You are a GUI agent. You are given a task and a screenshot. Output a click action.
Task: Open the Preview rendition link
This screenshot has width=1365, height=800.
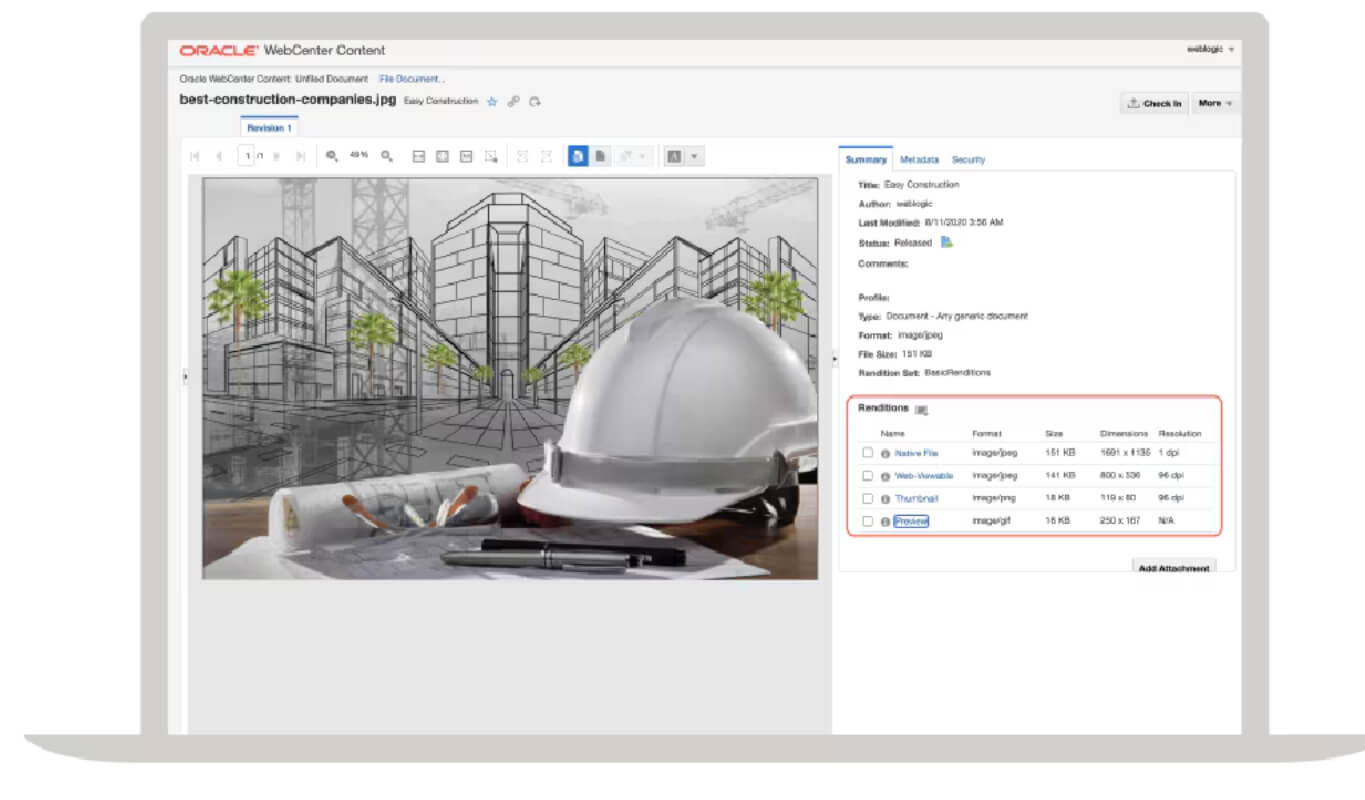click(912, 521)
